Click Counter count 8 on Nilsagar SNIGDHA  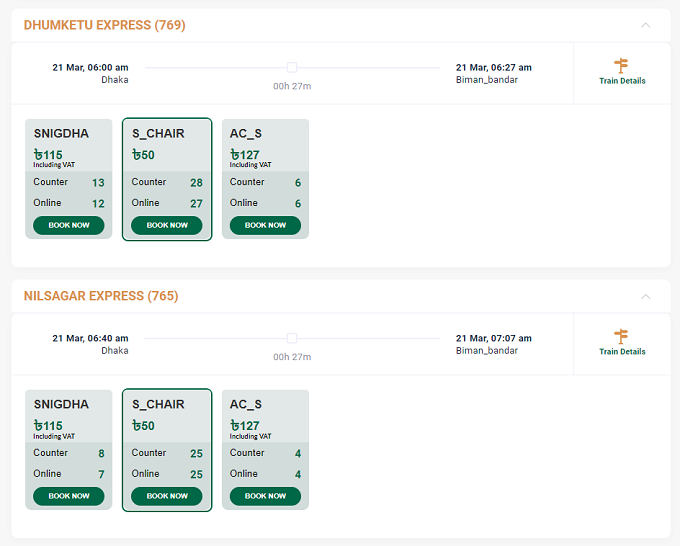(x=101, y=453)
